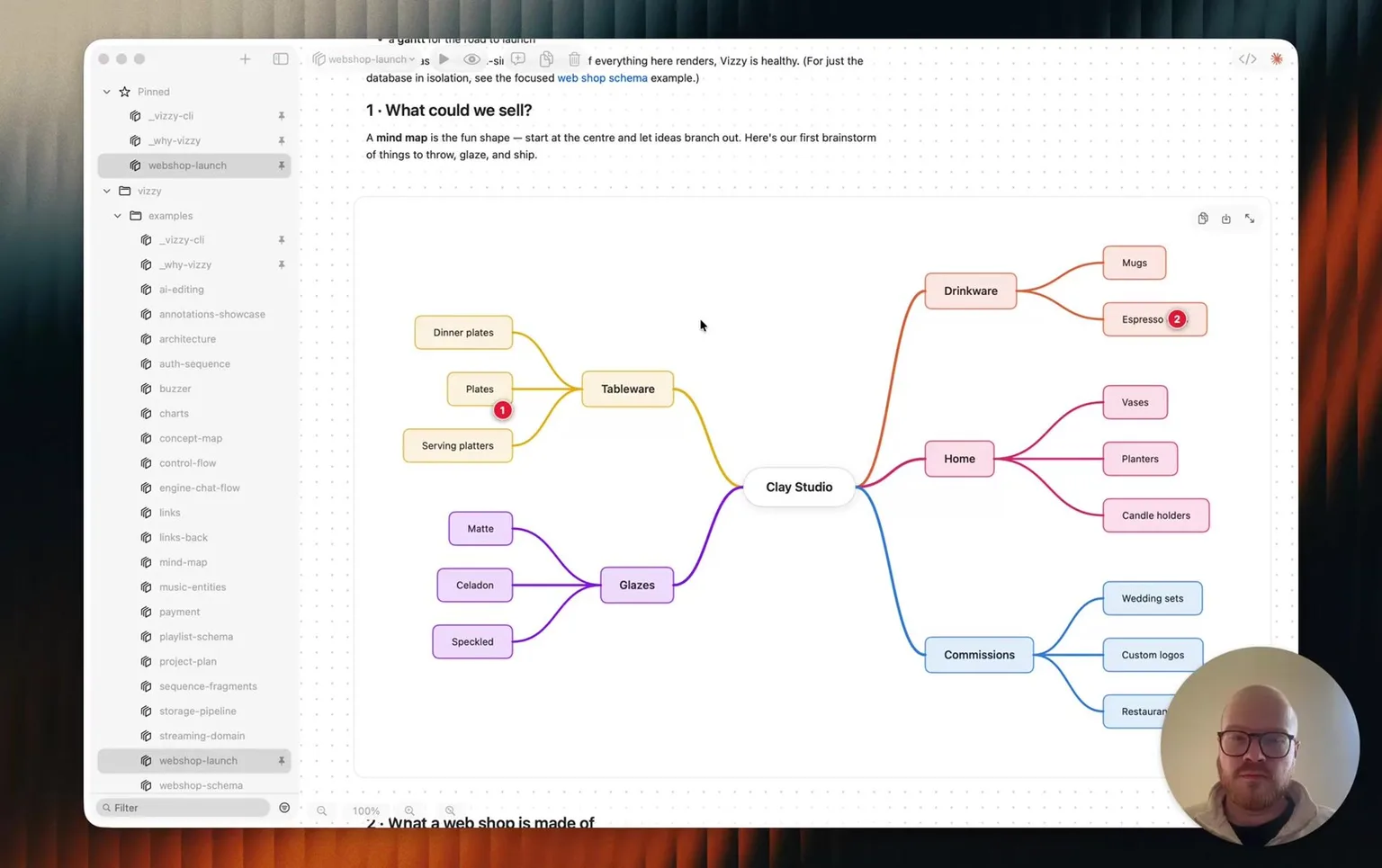This screenshot has height=868, width=1382.
Task: Unpin webshop-launch in the Pinned section
Action: pyautogui.click(x=282, y=166)
